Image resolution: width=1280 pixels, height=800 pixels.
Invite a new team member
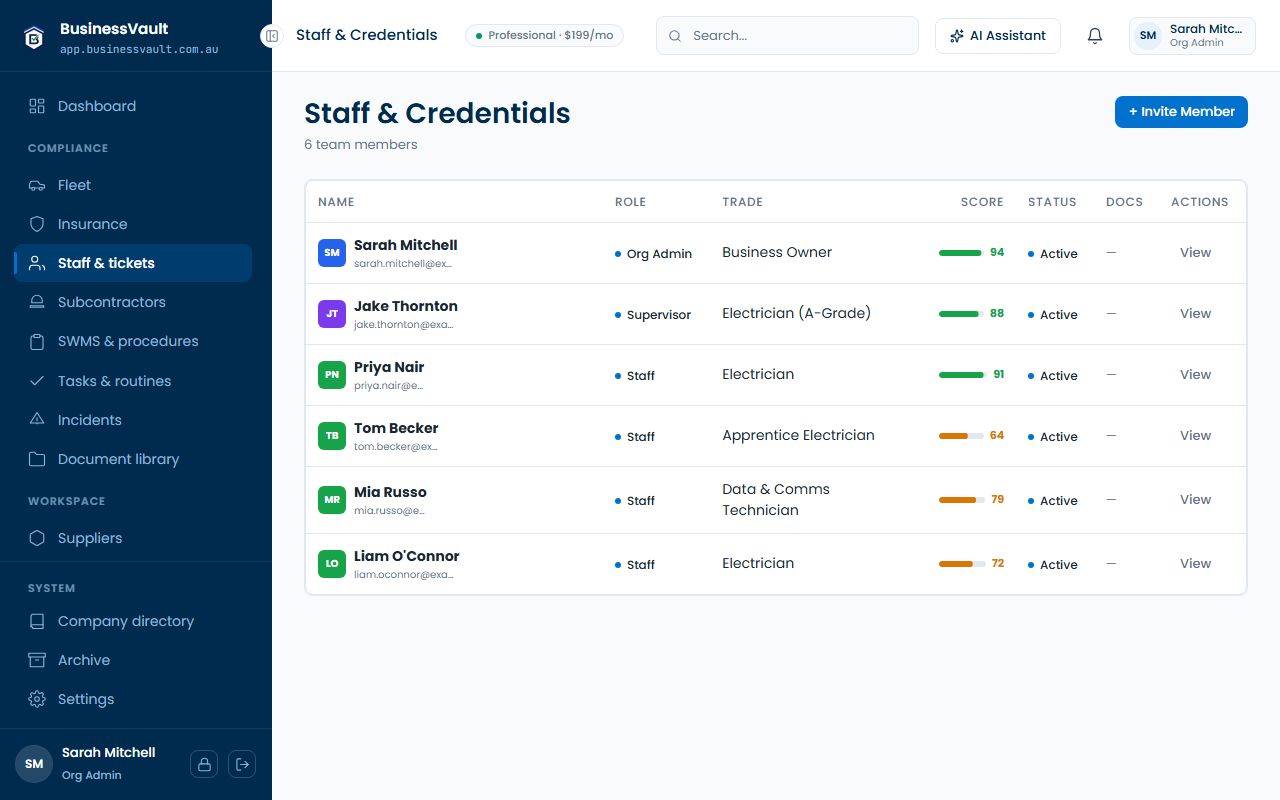tap(1181, 112)
